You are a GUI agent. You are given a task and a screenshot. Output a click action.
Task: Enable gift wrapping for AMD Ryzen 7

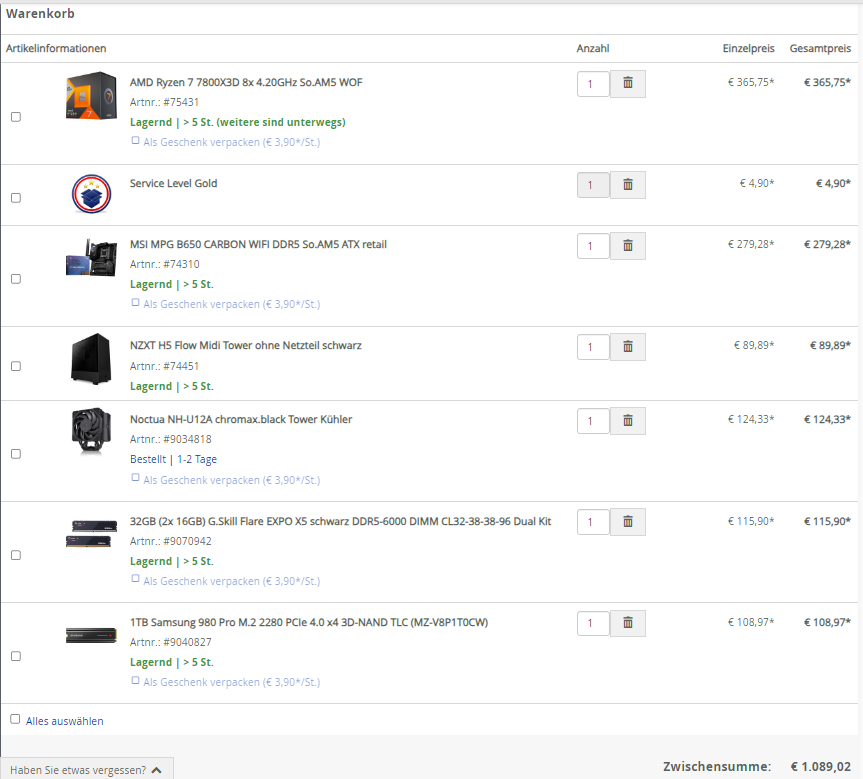[x=135, y=140]
